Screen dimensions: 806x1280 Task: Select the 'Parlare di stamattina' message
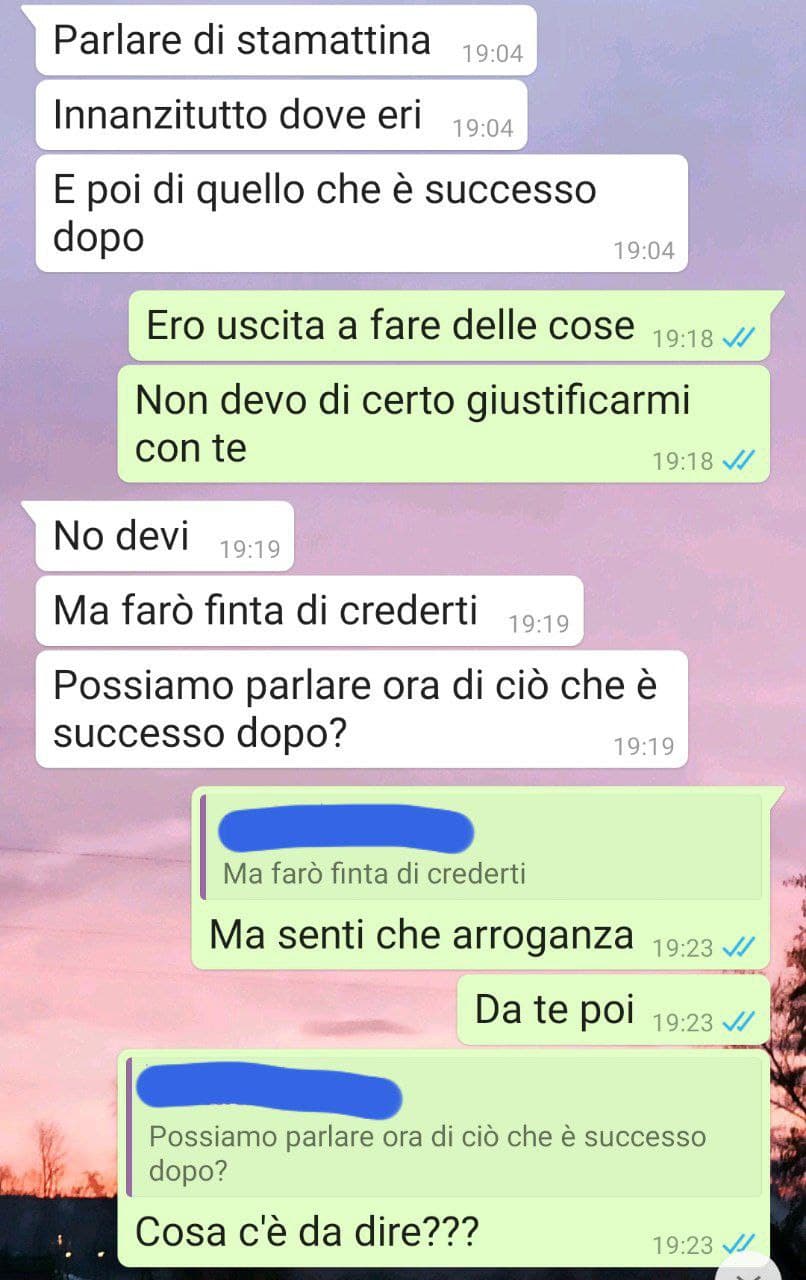[286, 41]
